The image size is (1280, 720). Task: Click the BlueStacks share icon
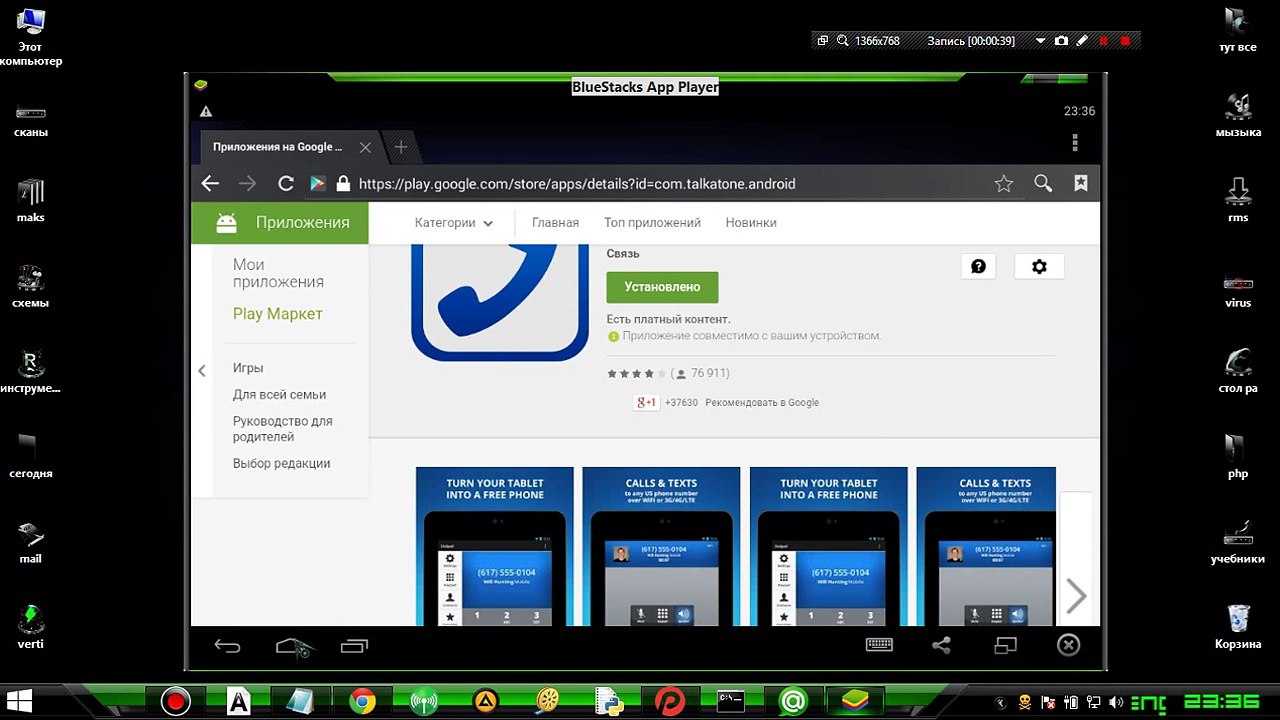(941, 645)
